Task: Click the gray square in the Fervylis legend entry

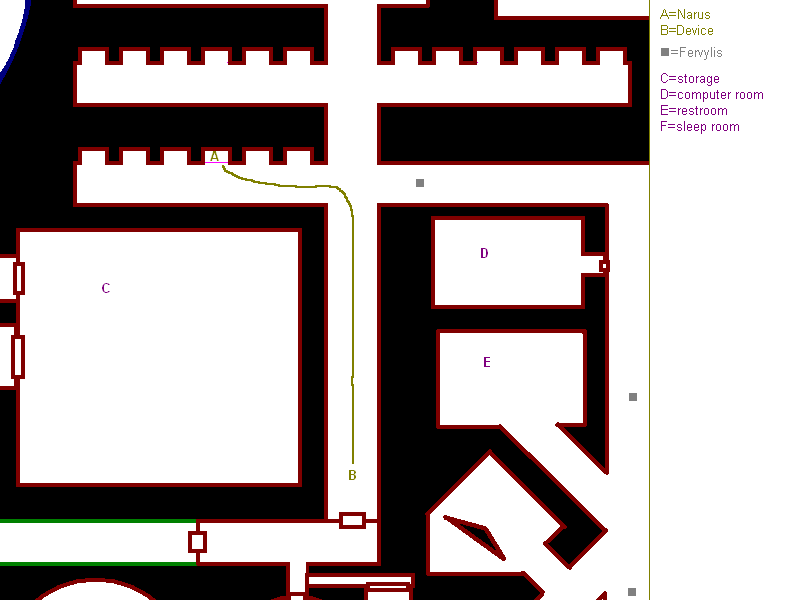Action: point(665,52)
